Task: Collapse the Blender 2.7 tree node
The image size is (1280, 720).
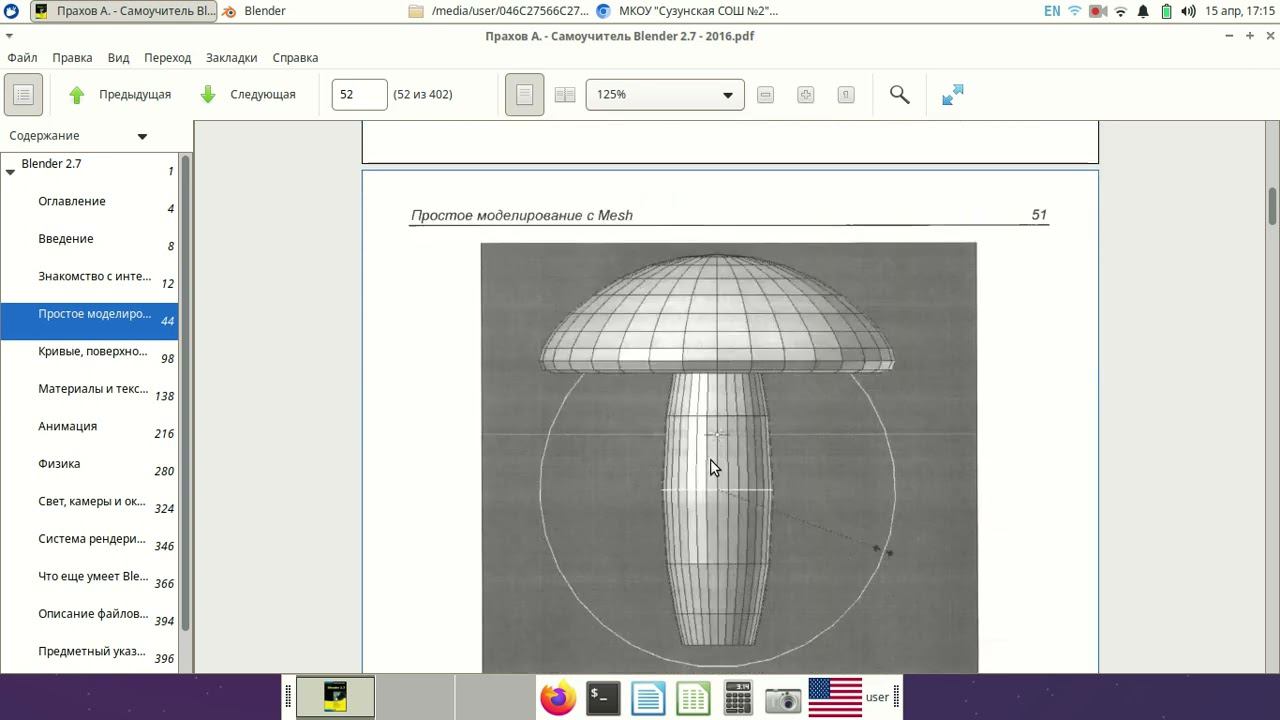Action: (10, 172)
